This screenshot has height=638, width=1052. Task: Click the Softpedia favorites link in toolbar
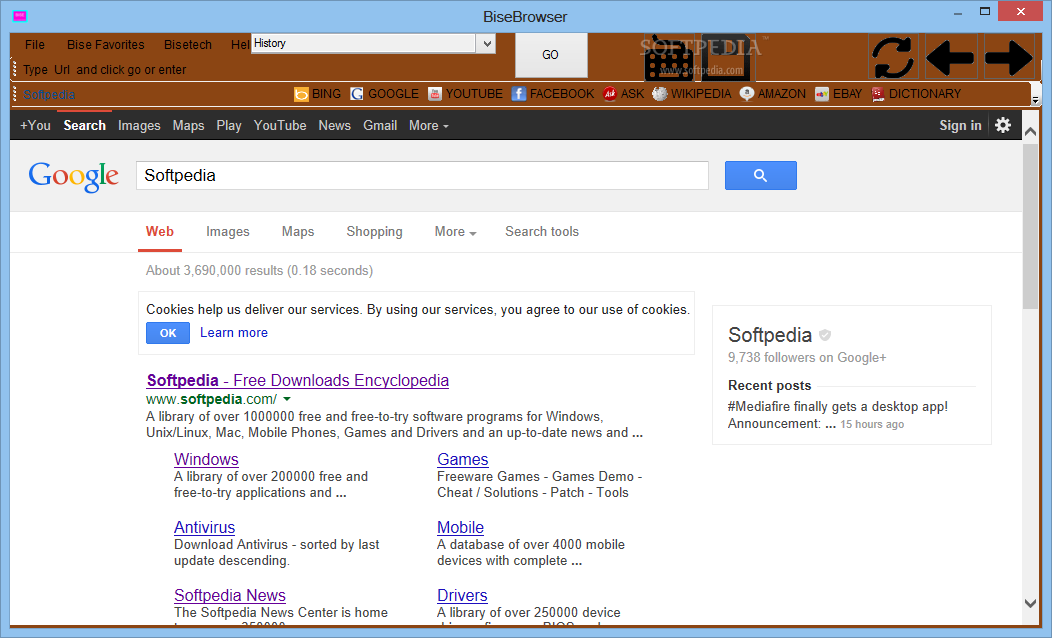pyautogui.click(x=49, y=95)
